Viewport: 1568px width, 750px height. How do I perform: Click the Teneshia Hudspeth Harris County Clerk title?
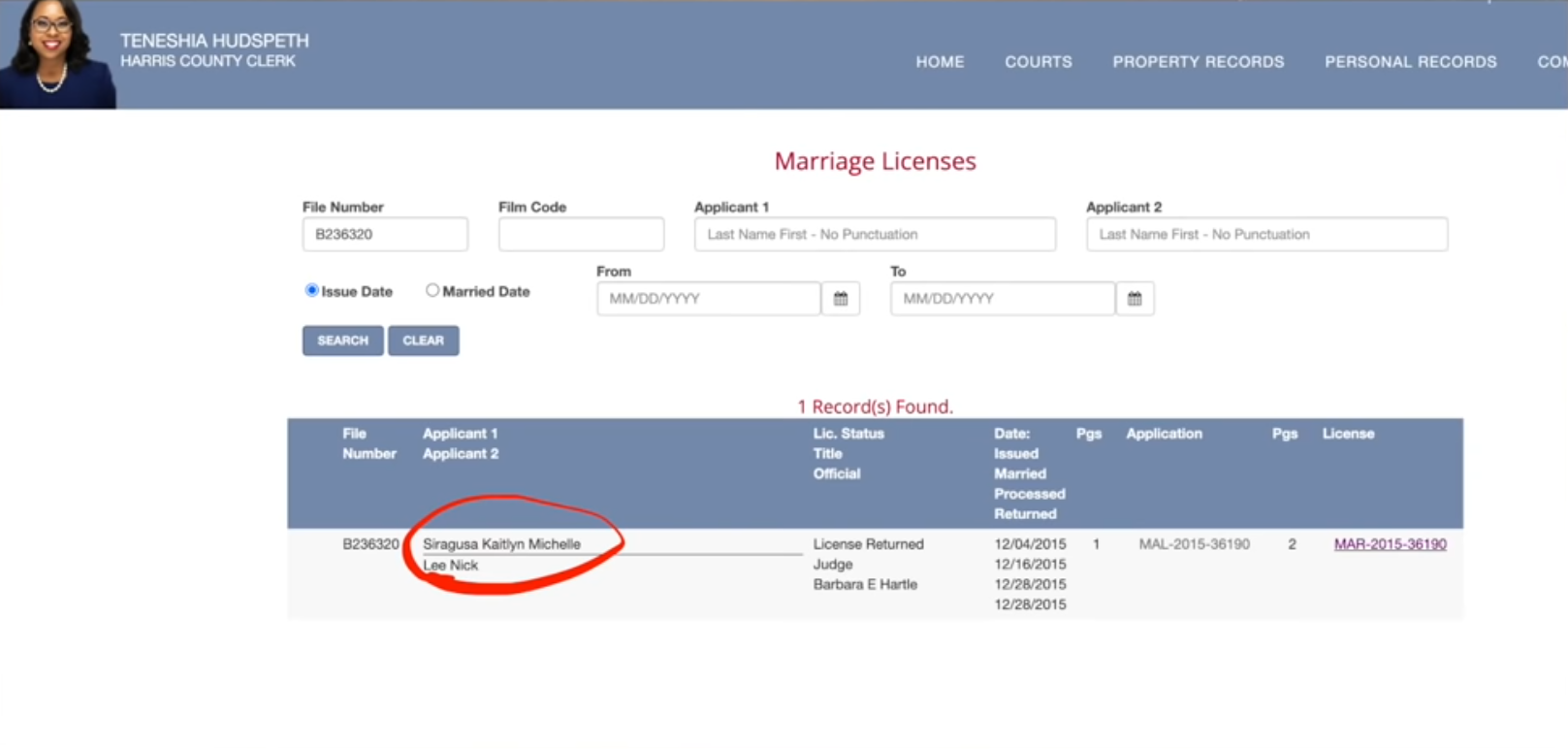point(214,50)
